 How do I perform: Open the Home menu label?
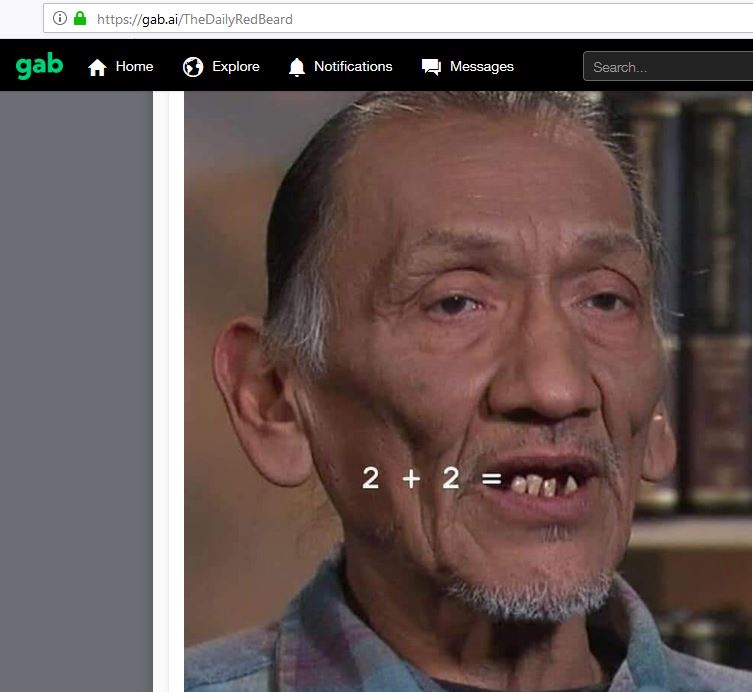[134, 66]
